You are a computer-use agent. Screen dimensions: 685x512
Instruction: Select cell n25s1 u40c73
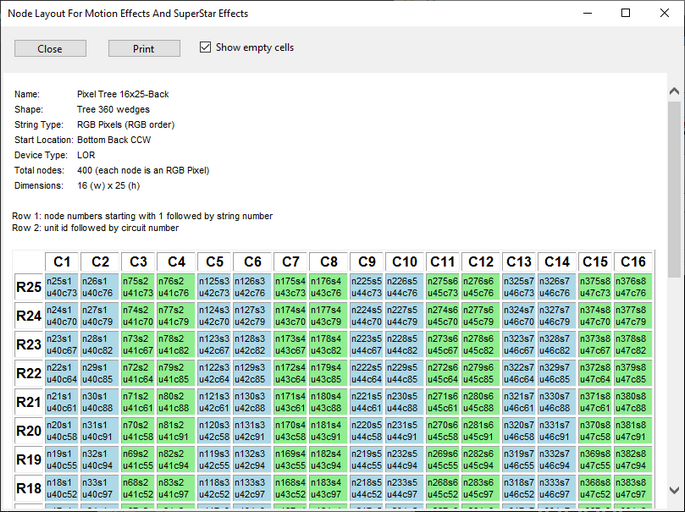62,287
